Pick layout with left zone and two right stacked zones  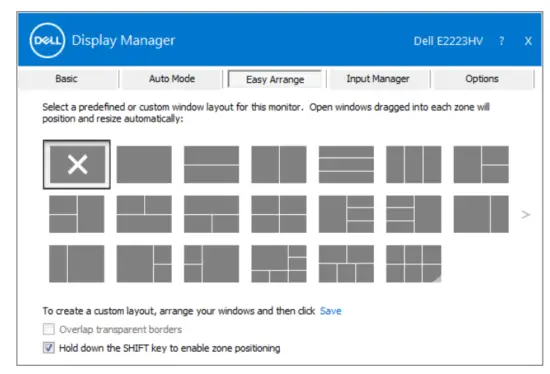(x=481, y=165)
